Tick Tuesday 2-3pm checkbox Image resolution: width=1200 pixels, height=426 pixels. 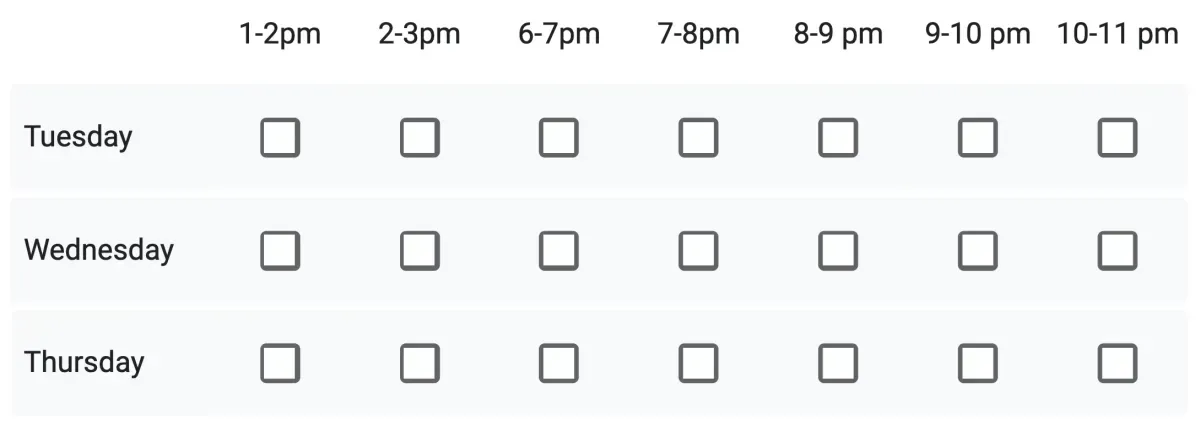[x=419, y=138]
